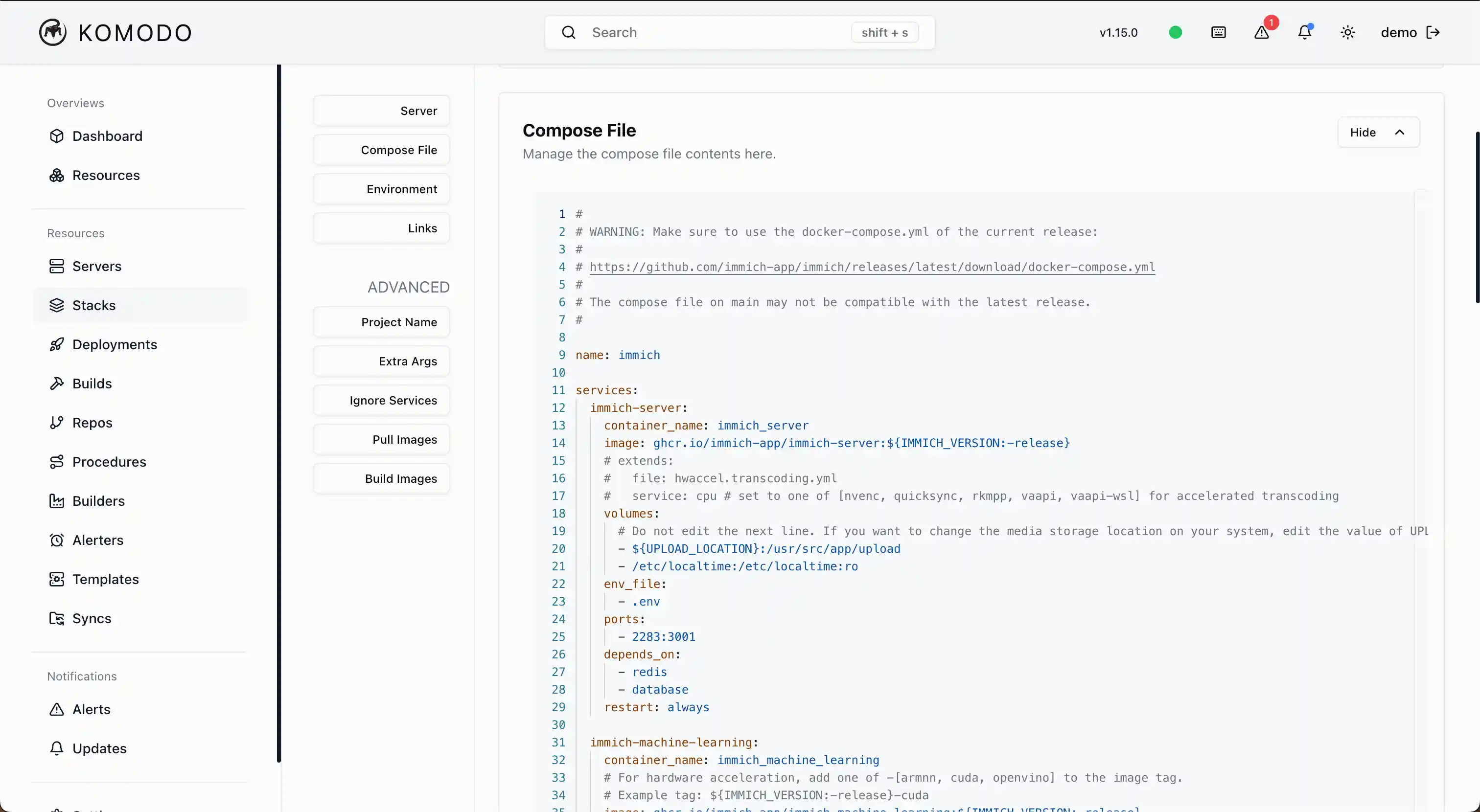Image resolution: width=1480 pixels, height=812 pixels.
Task: Select Stacks in the sidebar
Action: [93, 306]
